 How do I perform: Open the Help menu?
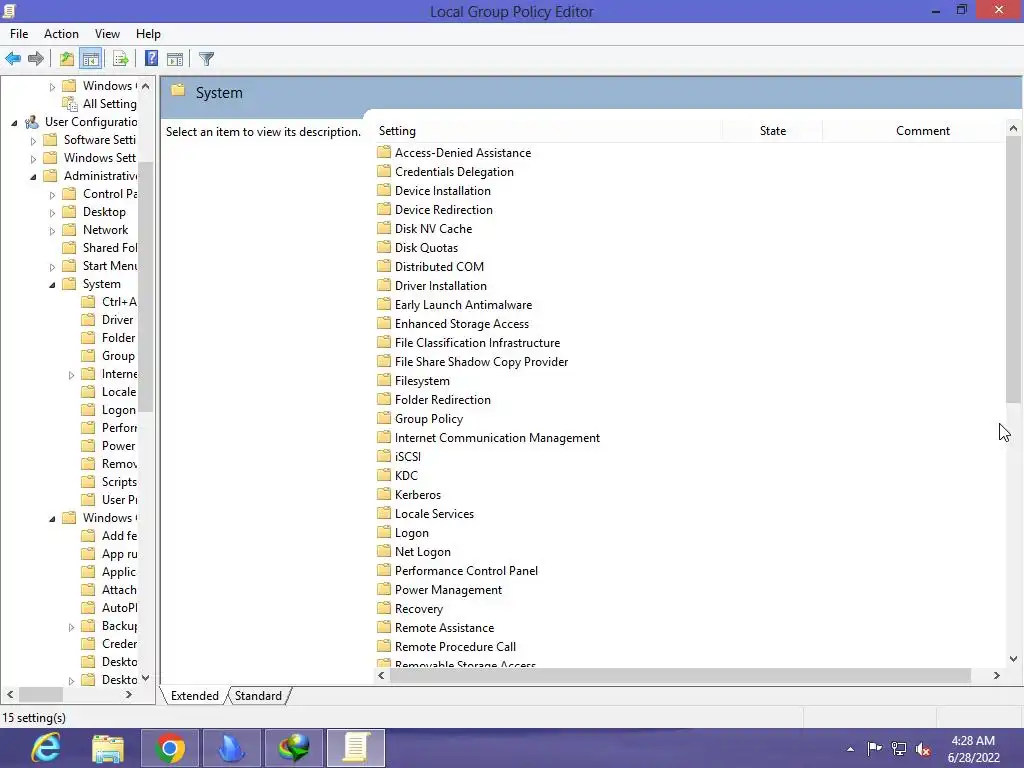coord(148,34)
